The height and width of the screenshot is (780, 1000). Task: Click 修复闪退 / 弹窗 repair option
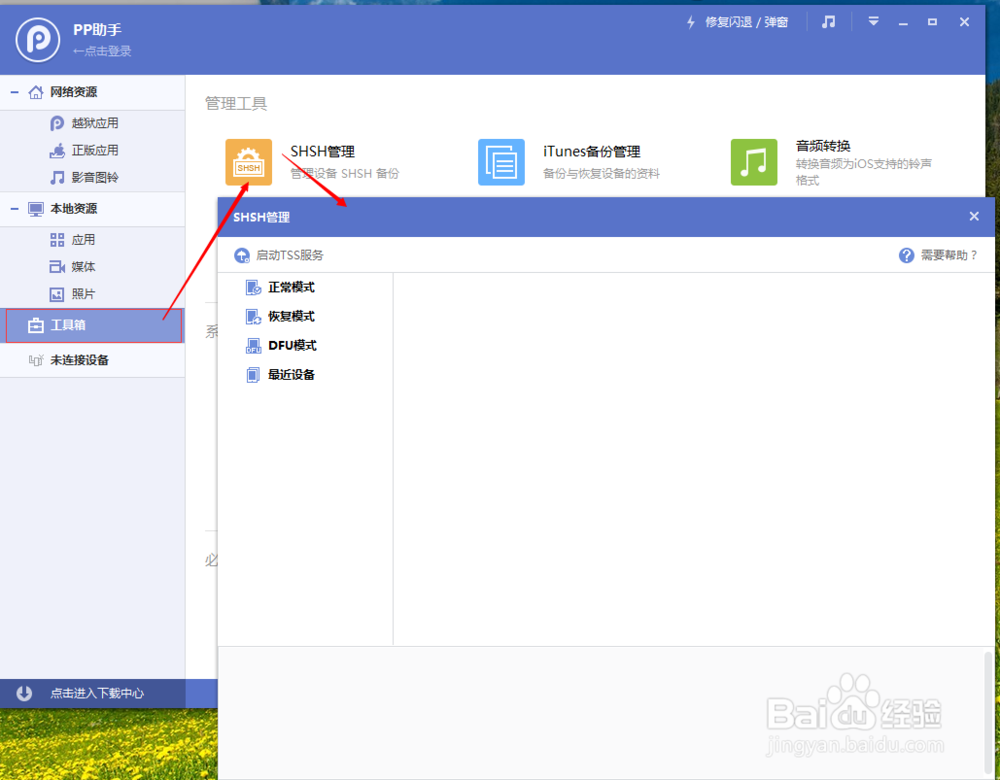737,22
